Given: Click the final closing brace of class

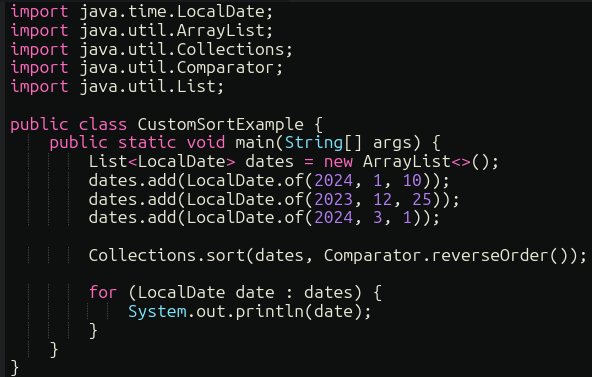Looking at the screenshot, I should [x=14, y=368].
